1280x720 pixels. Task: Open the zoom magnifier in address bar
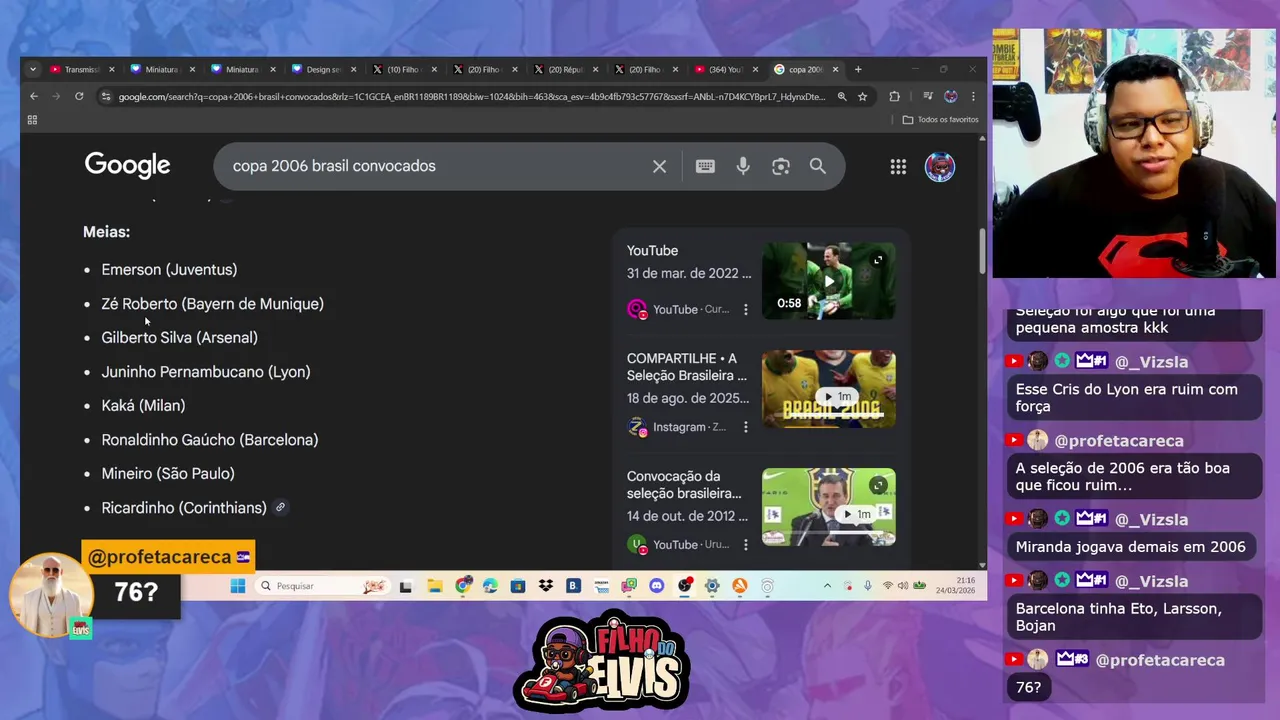pyautogui.click(x=842, y=96)
